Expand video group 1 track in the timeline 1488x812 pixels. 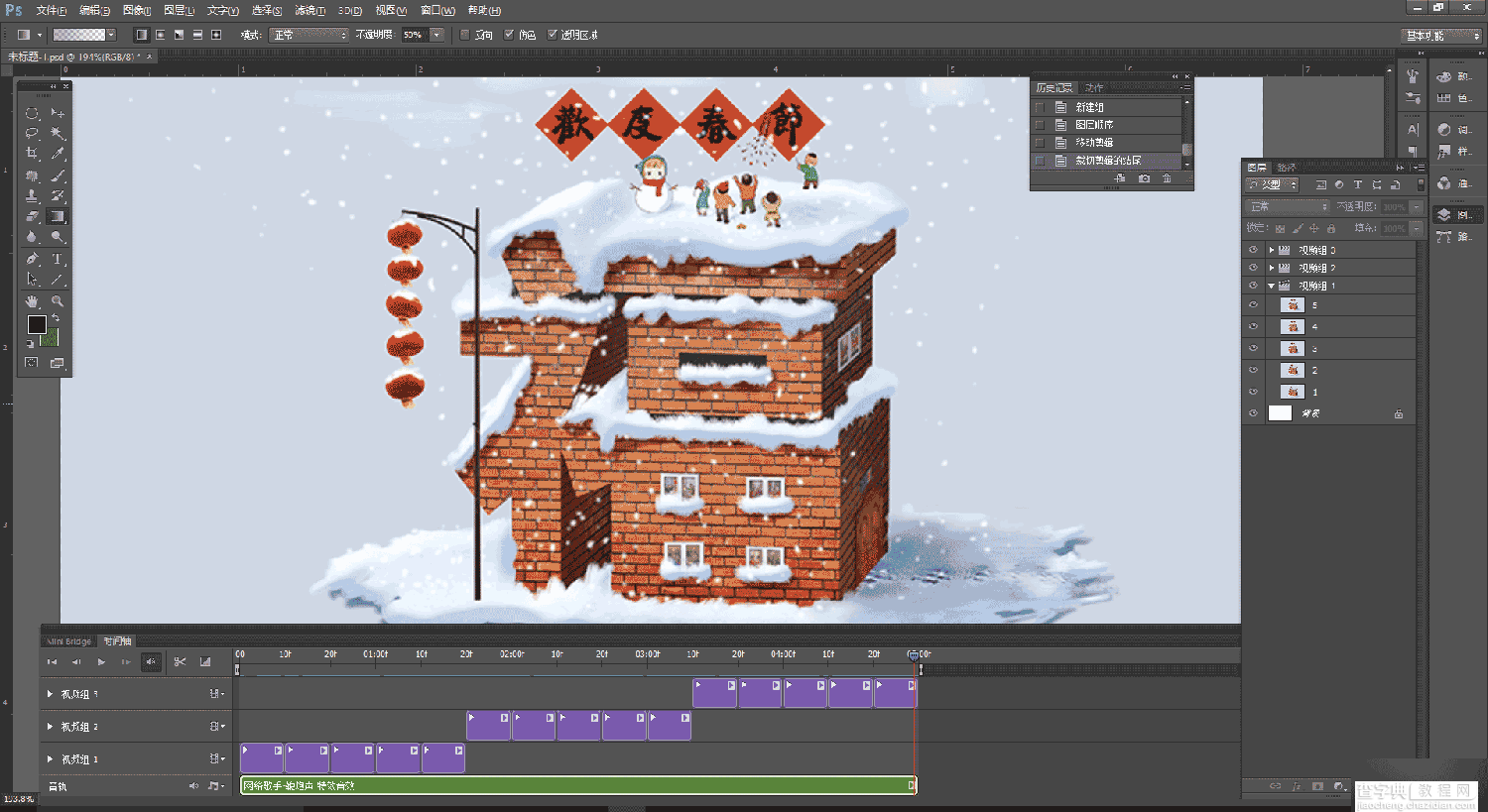pyautogui.click(x=50, y=759)
